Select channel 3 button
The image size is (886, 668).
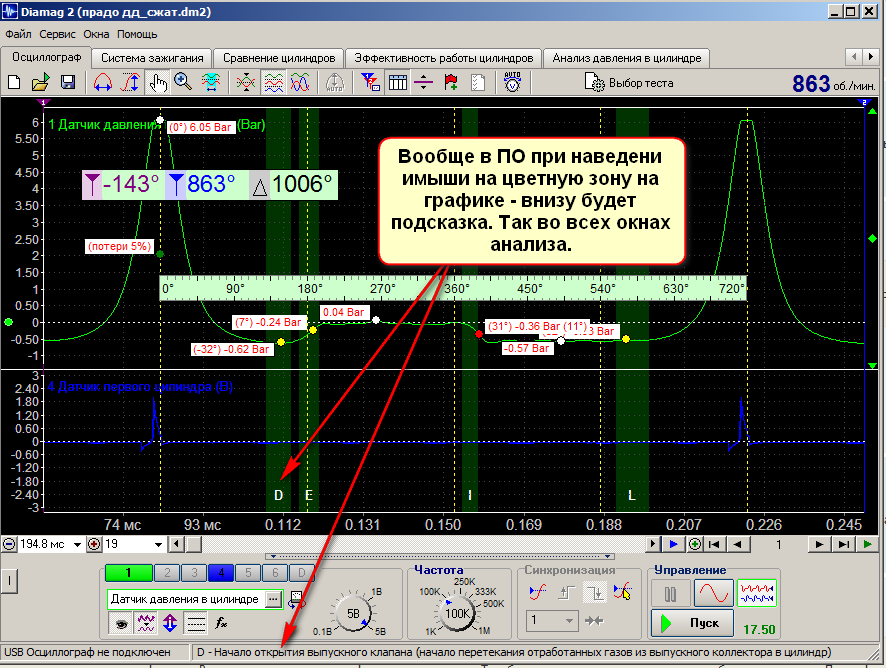[x=194, y=573]
